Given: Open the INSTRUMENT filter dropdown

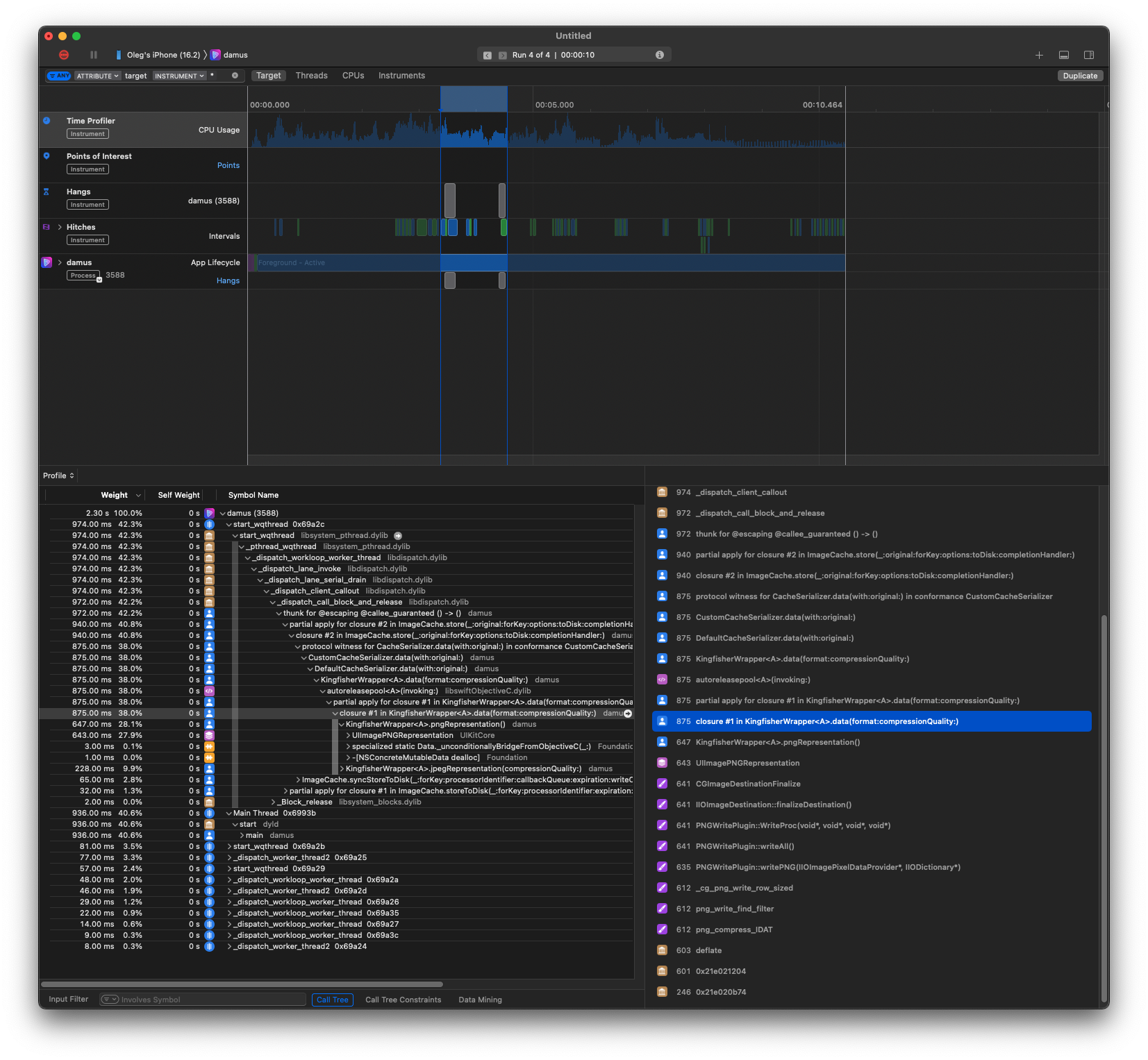Looking at the screenshot, I should pos(179,76).
